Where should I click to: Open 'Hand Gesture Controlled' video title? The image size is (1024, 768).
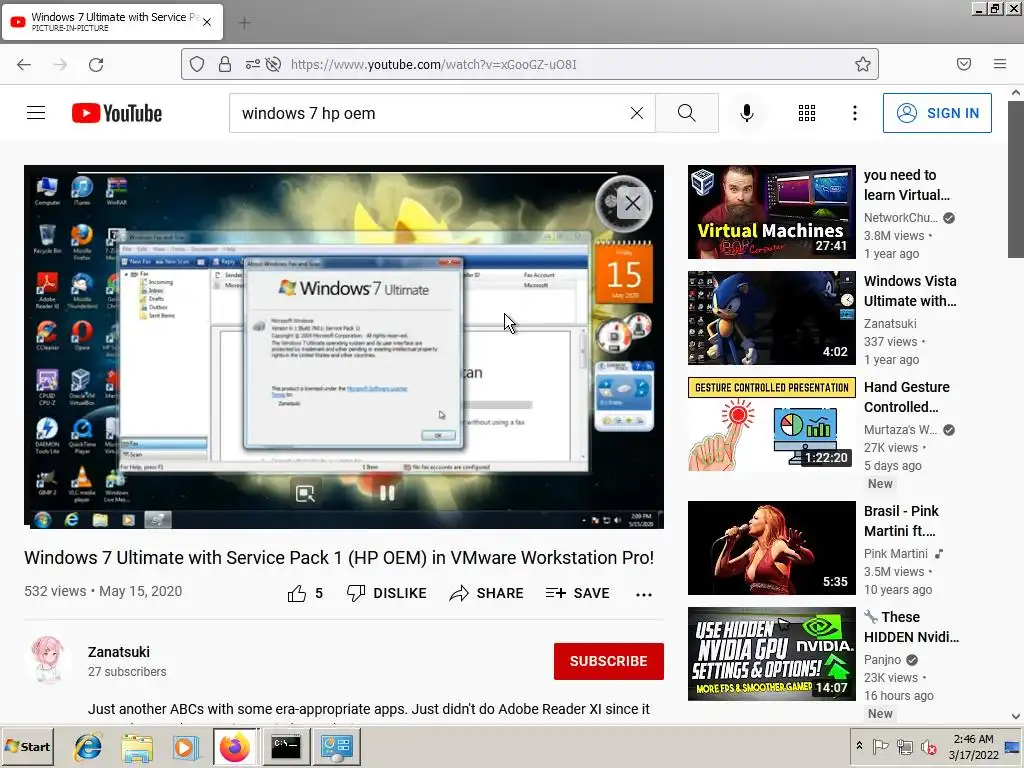click(x=906, y=396)
